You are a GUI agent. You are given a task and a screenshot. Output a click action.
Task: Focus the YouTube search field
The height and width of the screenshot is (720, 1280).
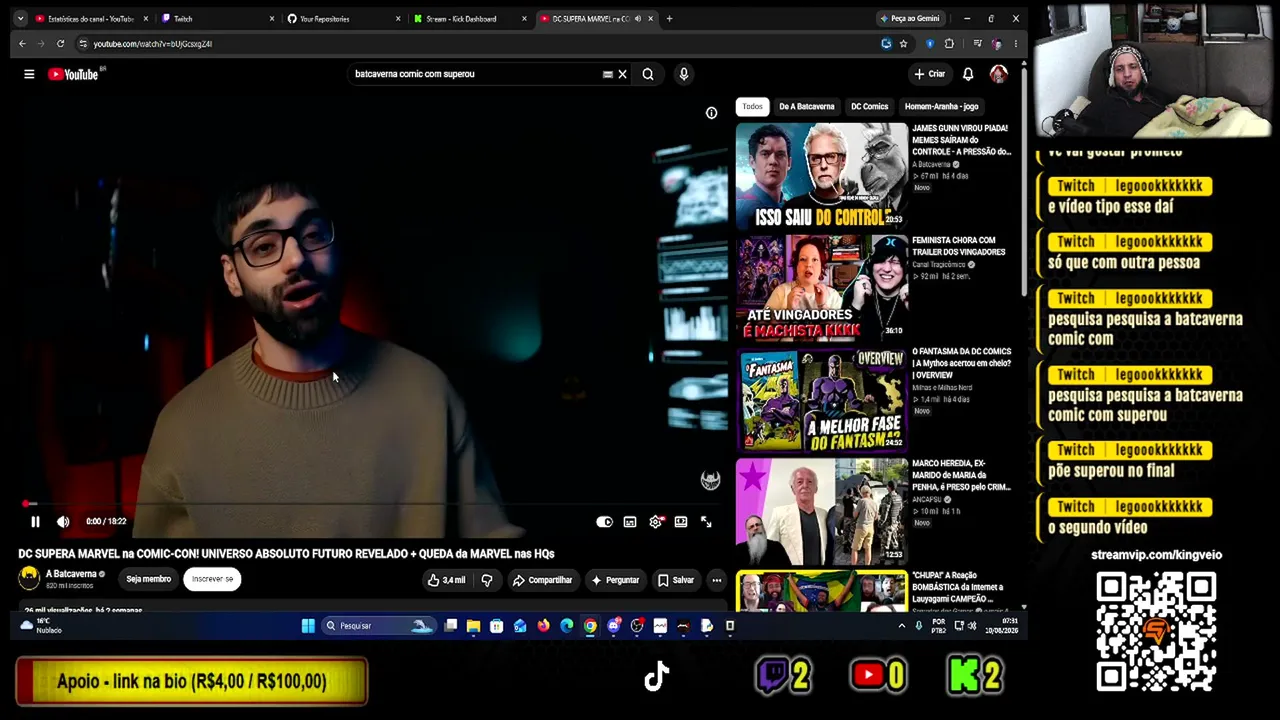click(x=475, y=74)
